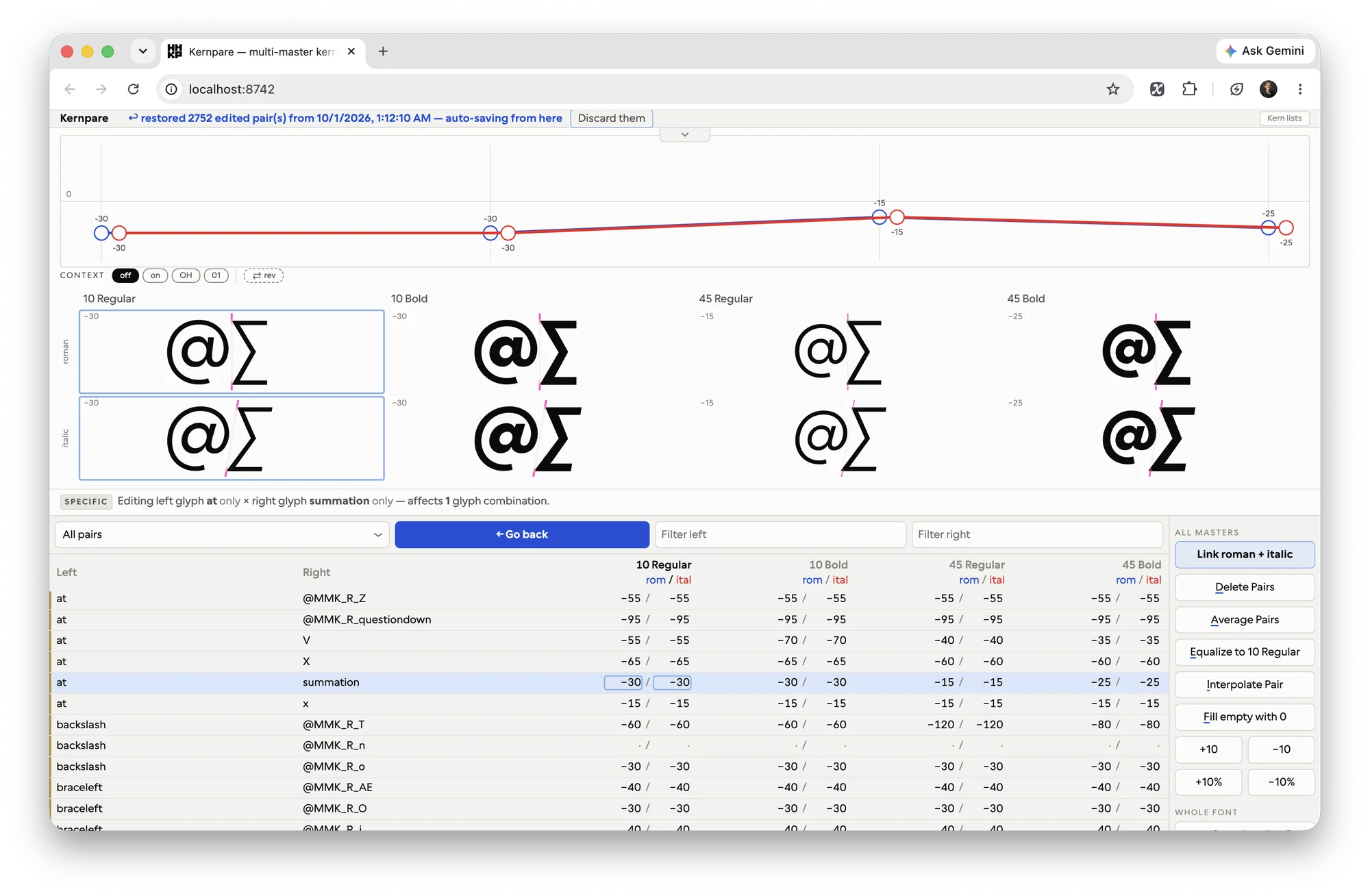
Task: Click the Filter left input field
Action: tap(780, 534)
